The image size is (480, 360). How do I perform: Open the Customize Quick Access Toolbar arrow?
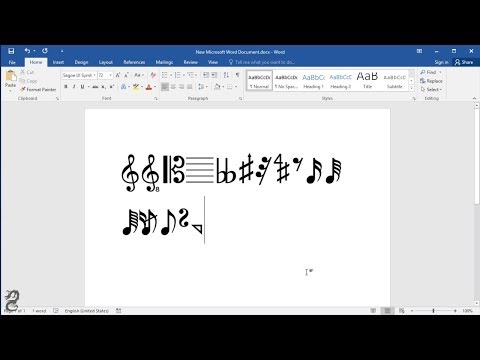[x=62, y=51]
